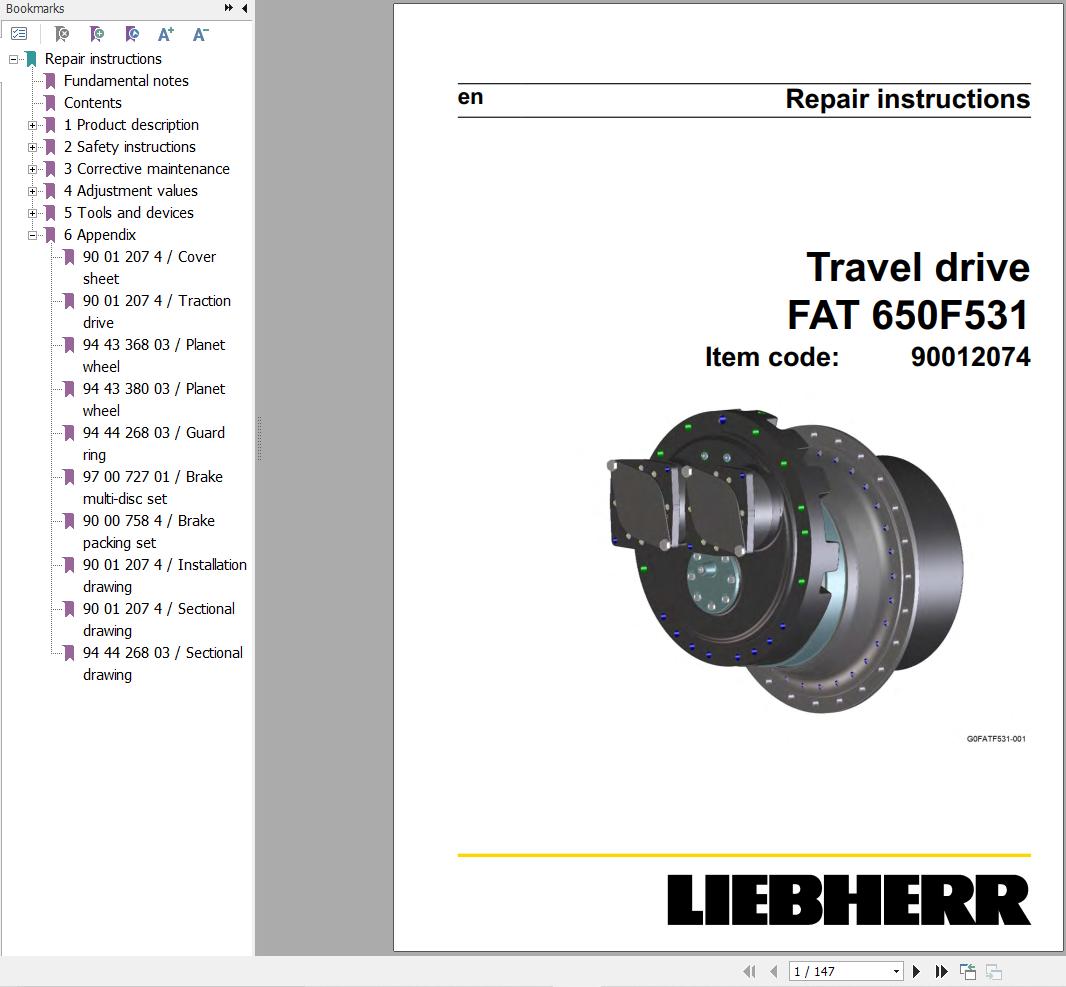Open 90 00 758 4 / Brake packing set bookmark

pos(148,532)
